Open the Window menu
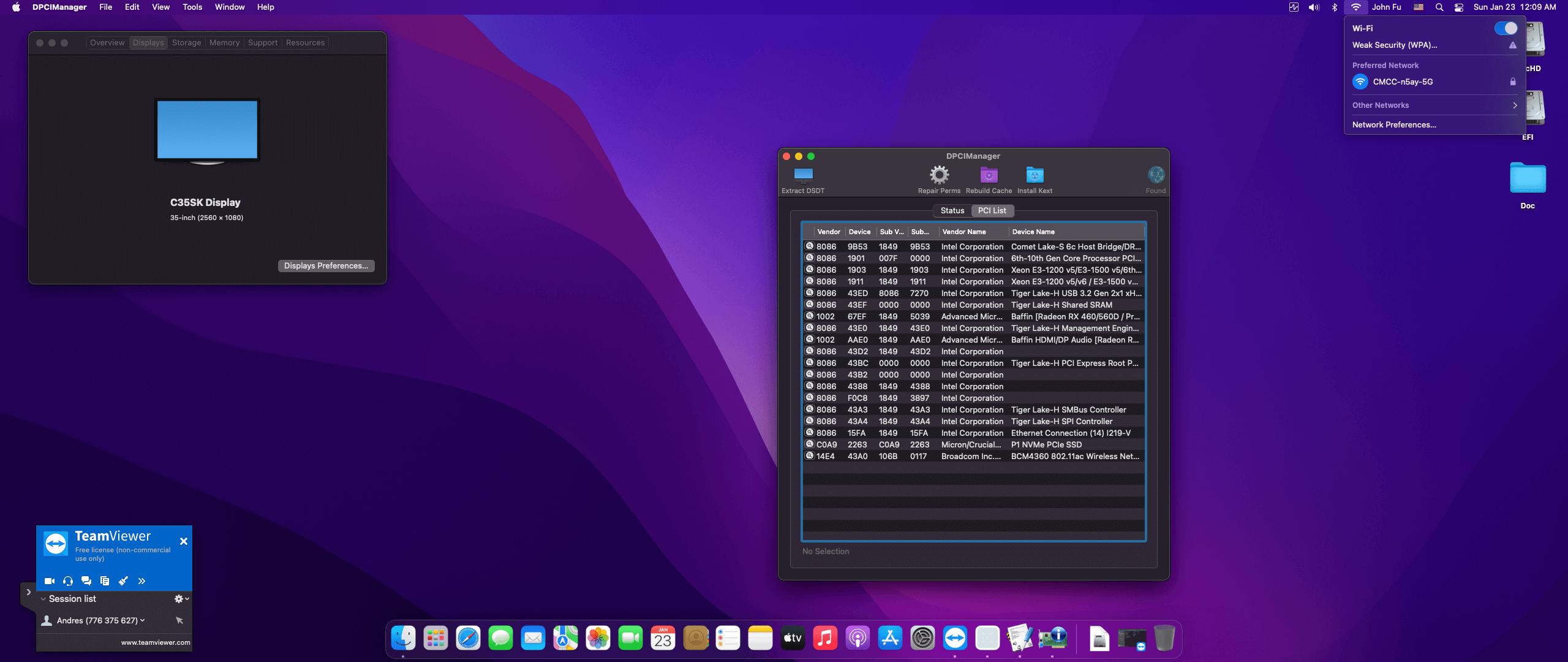Screen dimensions: 1568x662 [230, 7]
